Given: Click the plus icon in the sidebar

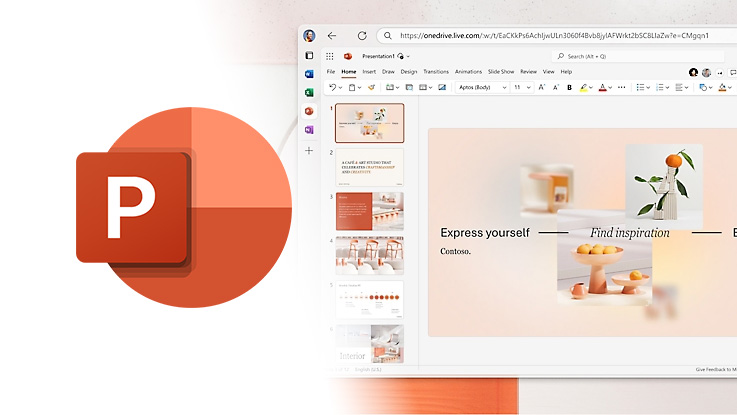Looking at the screenshot, I should 309,150.
